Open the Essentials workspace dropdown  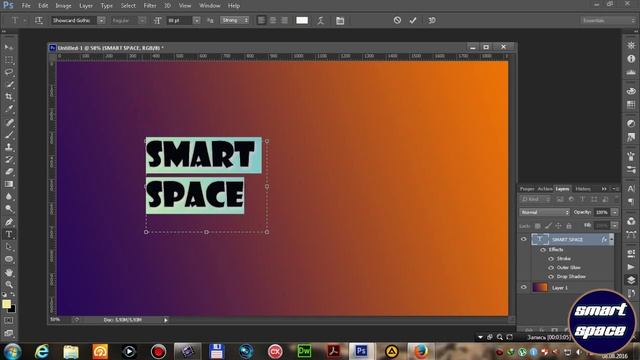(x=608, y=20)
